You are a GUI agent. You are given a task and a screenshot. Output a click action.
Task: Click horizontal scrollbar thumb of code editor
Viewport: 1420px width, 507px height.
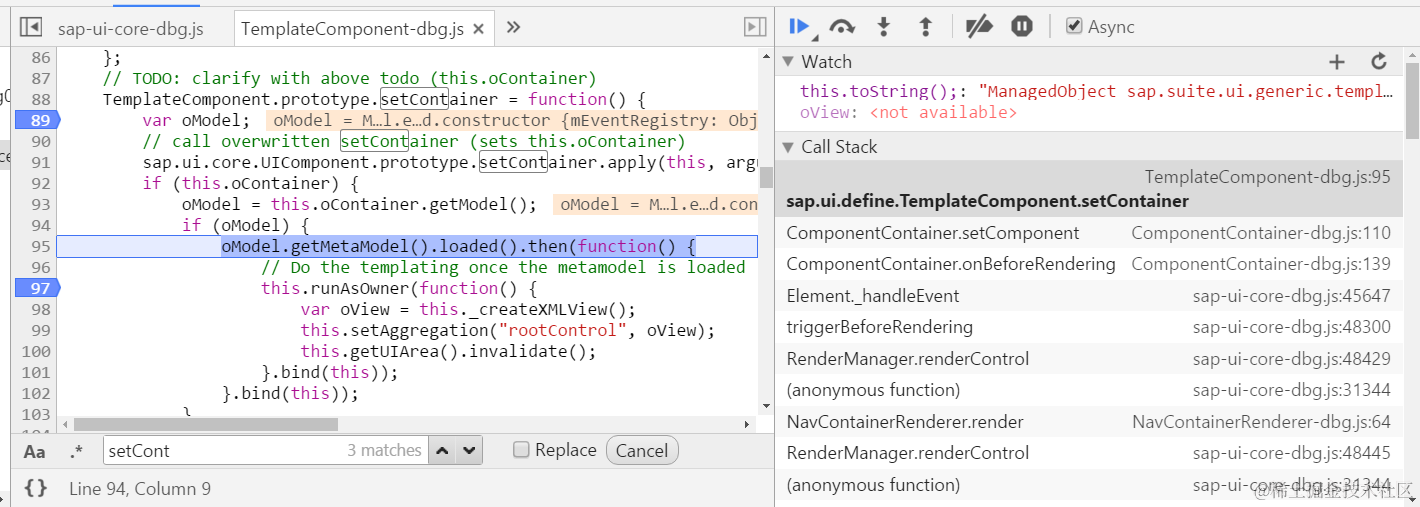[205, 425]
